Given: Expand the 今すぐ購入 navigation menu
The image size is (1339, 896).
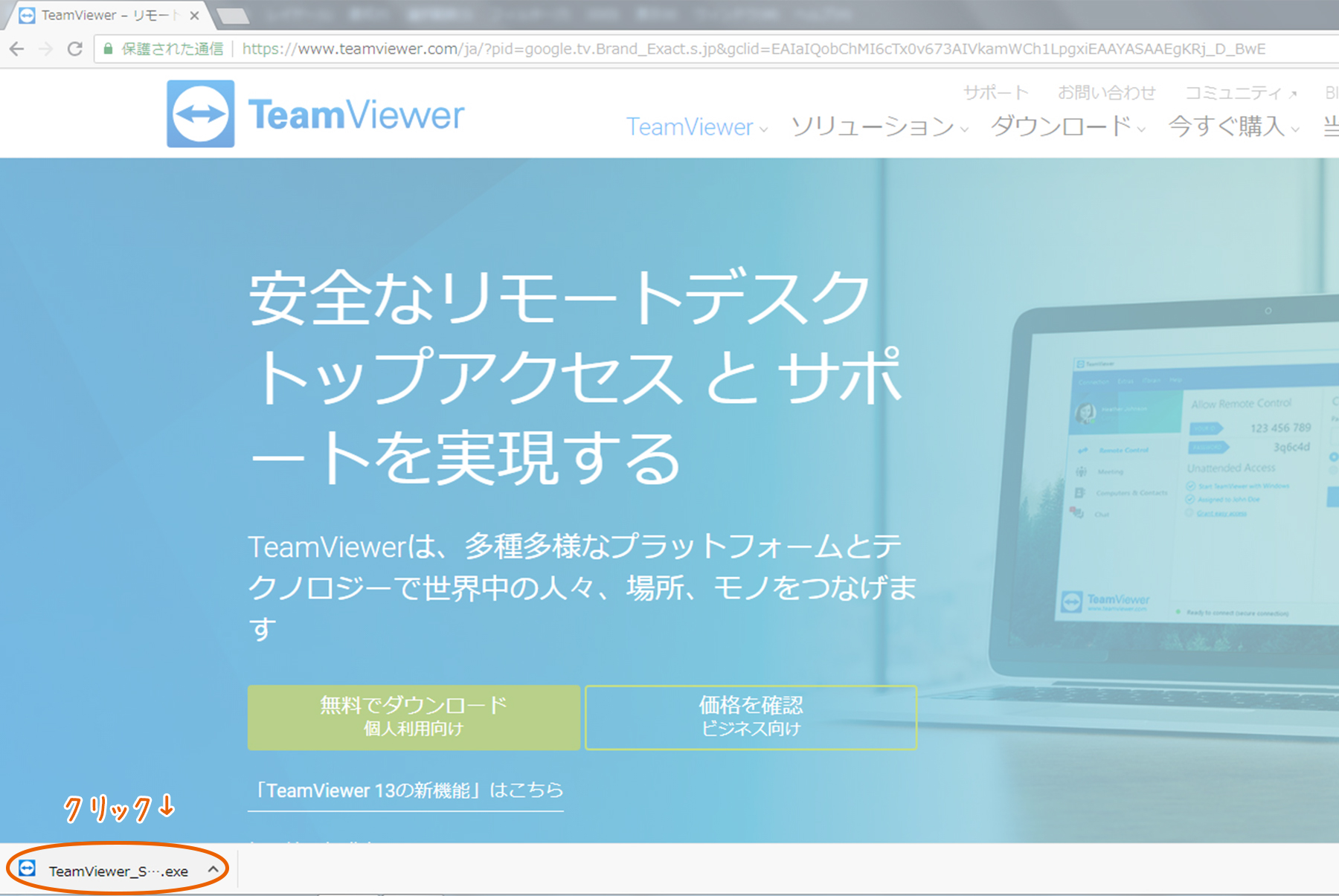Looking at the screenshot, I should click(x=1234, y=127).
